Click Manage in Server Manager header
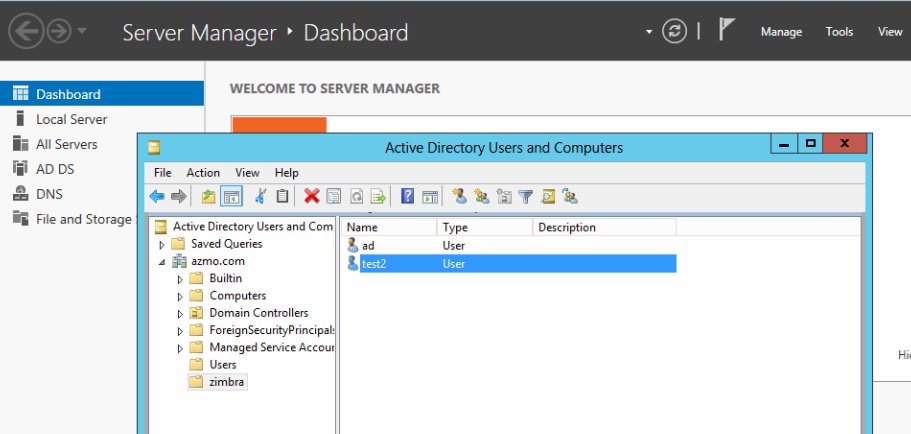Viewport: 911px width, 434px height. click(x=781, y=32)
